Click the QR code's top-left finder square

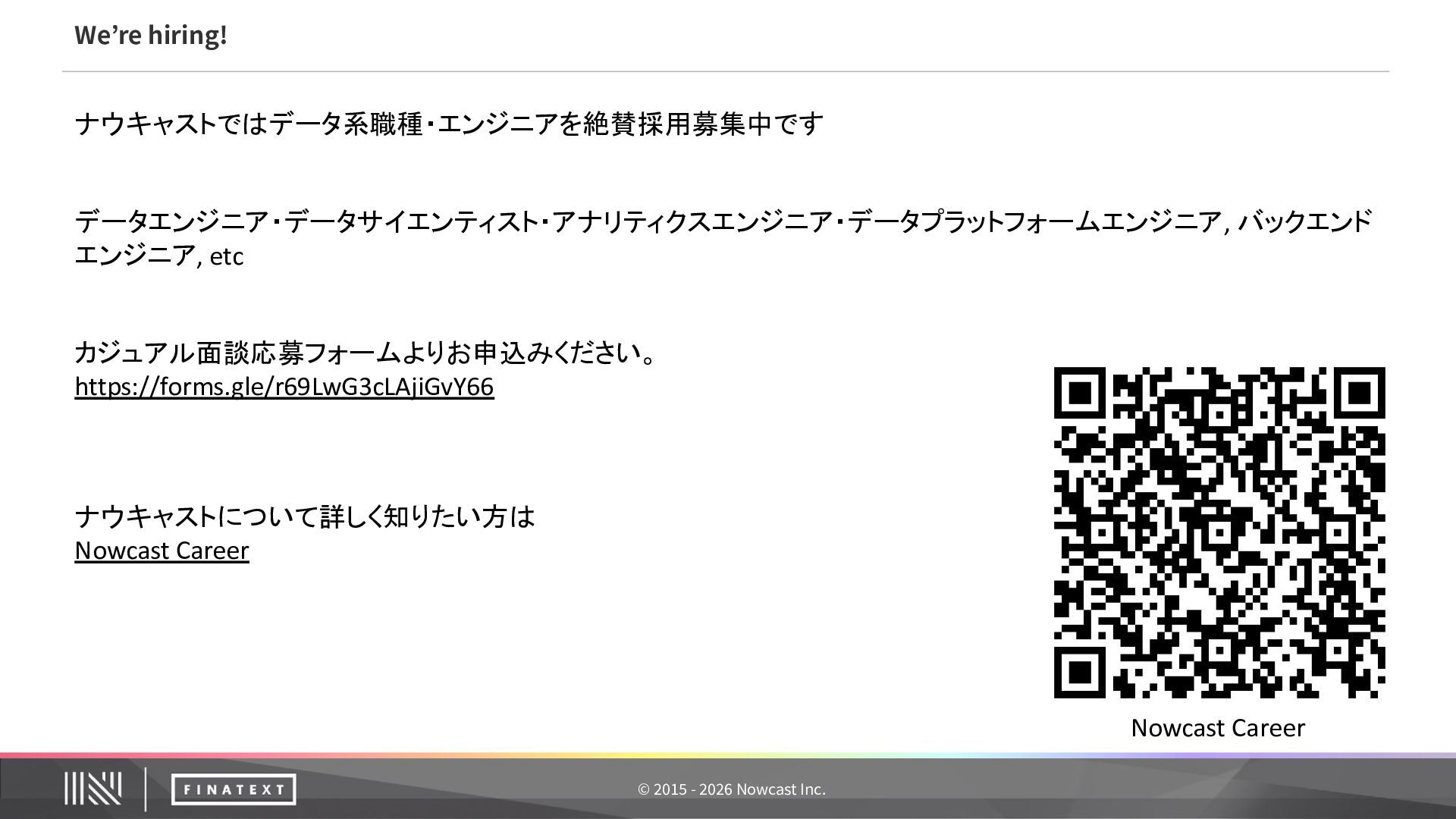1081,394
